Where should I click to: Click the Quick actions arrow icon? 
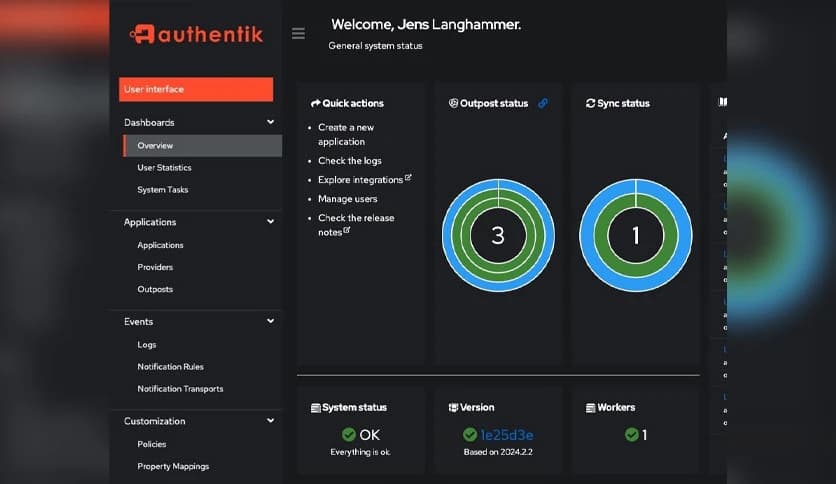pyautogui.click(x=316, y=103)
